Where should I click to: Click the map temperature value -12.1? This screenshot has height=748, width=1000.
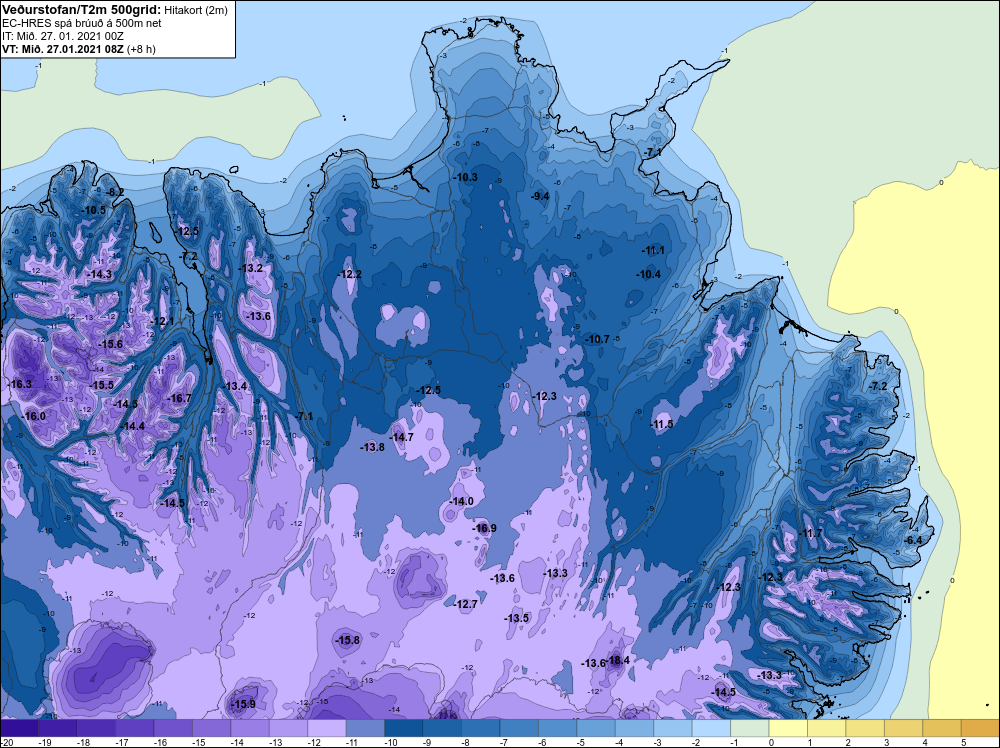pos(162,321)
